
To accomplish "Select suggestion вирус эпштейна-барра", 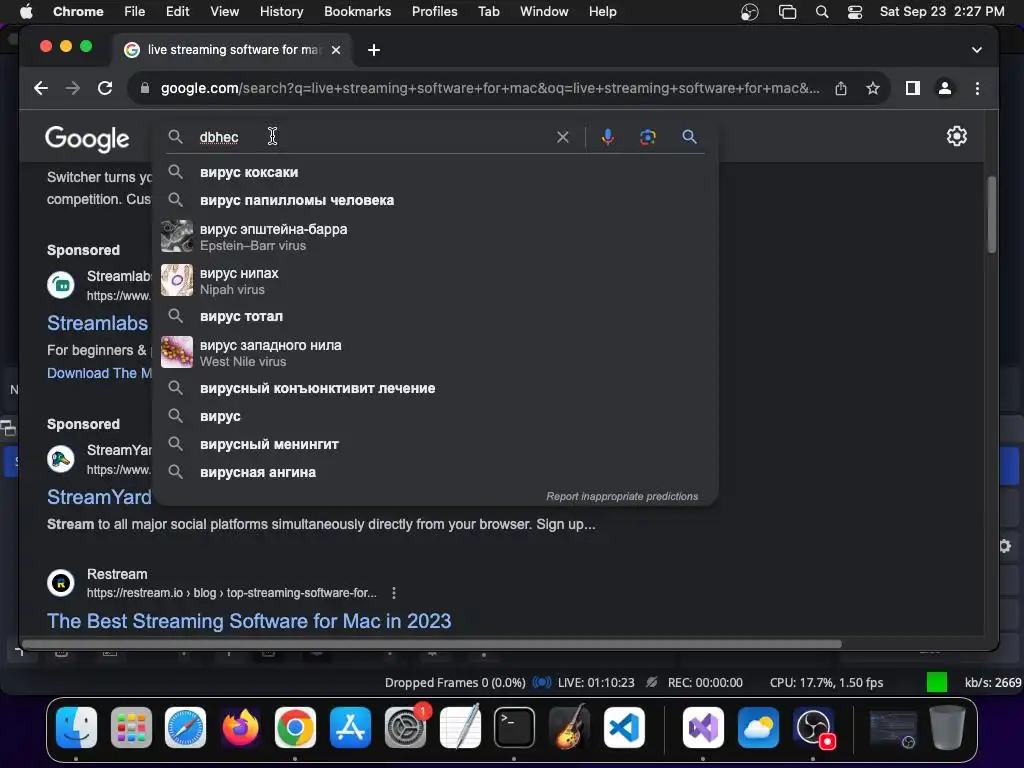I will pyautogui.click(x=435, y=237).
